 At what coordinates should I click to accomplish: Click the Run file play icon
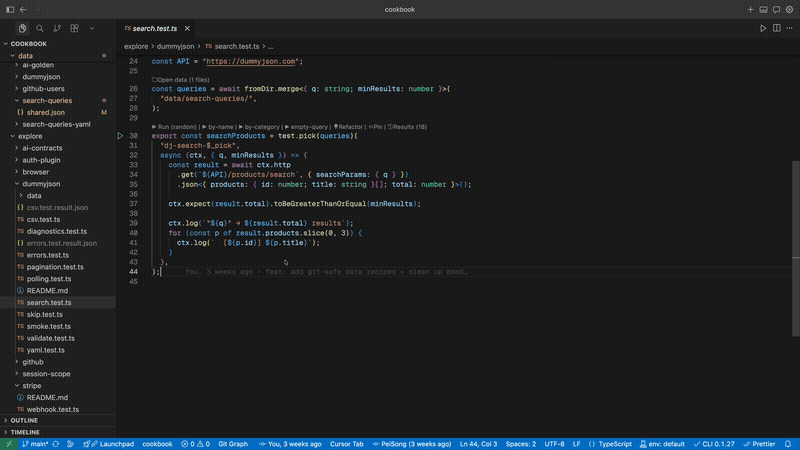[763, 28]
